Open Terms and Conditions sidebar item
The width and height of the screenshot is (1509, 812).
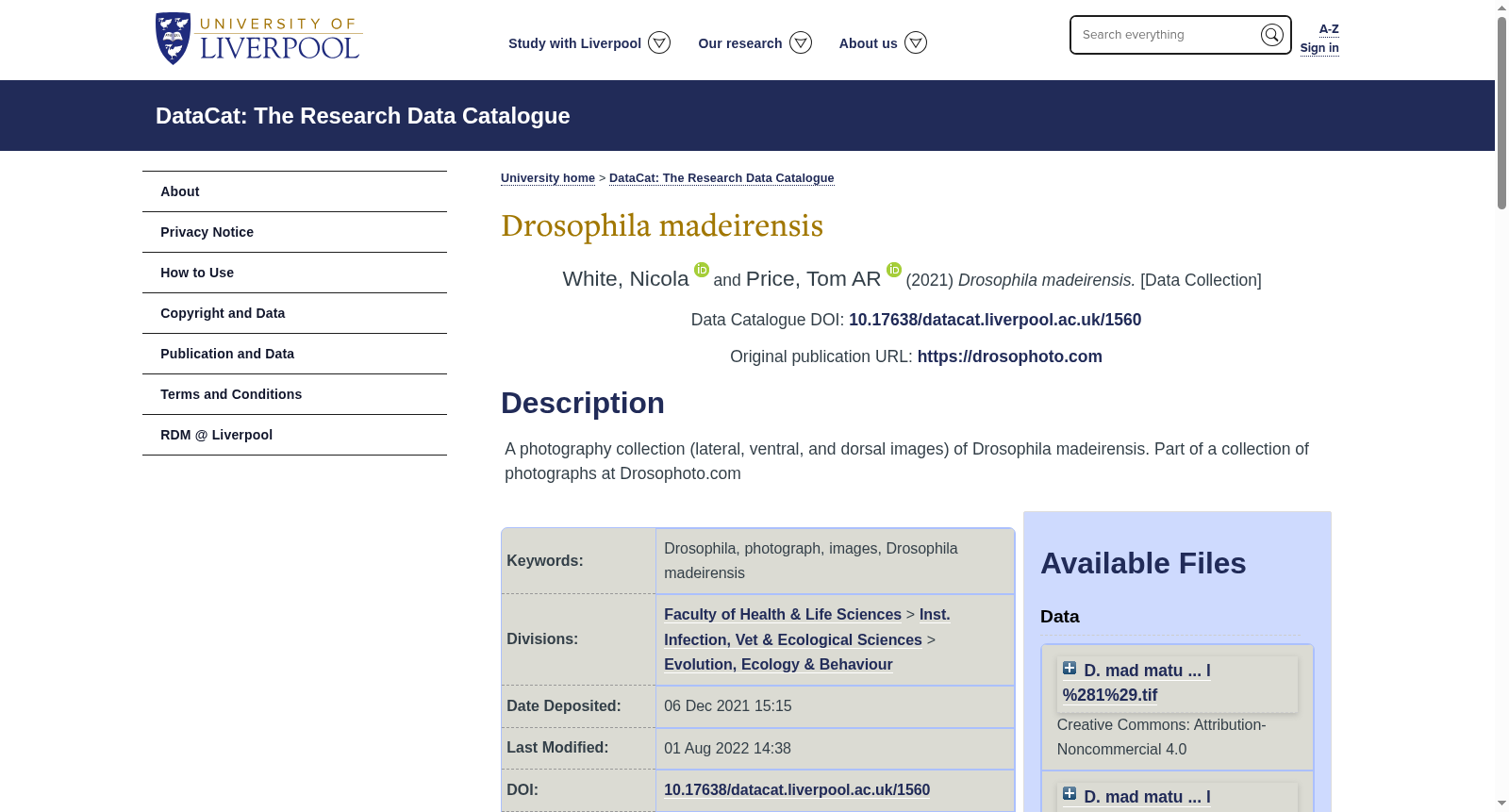294,394
